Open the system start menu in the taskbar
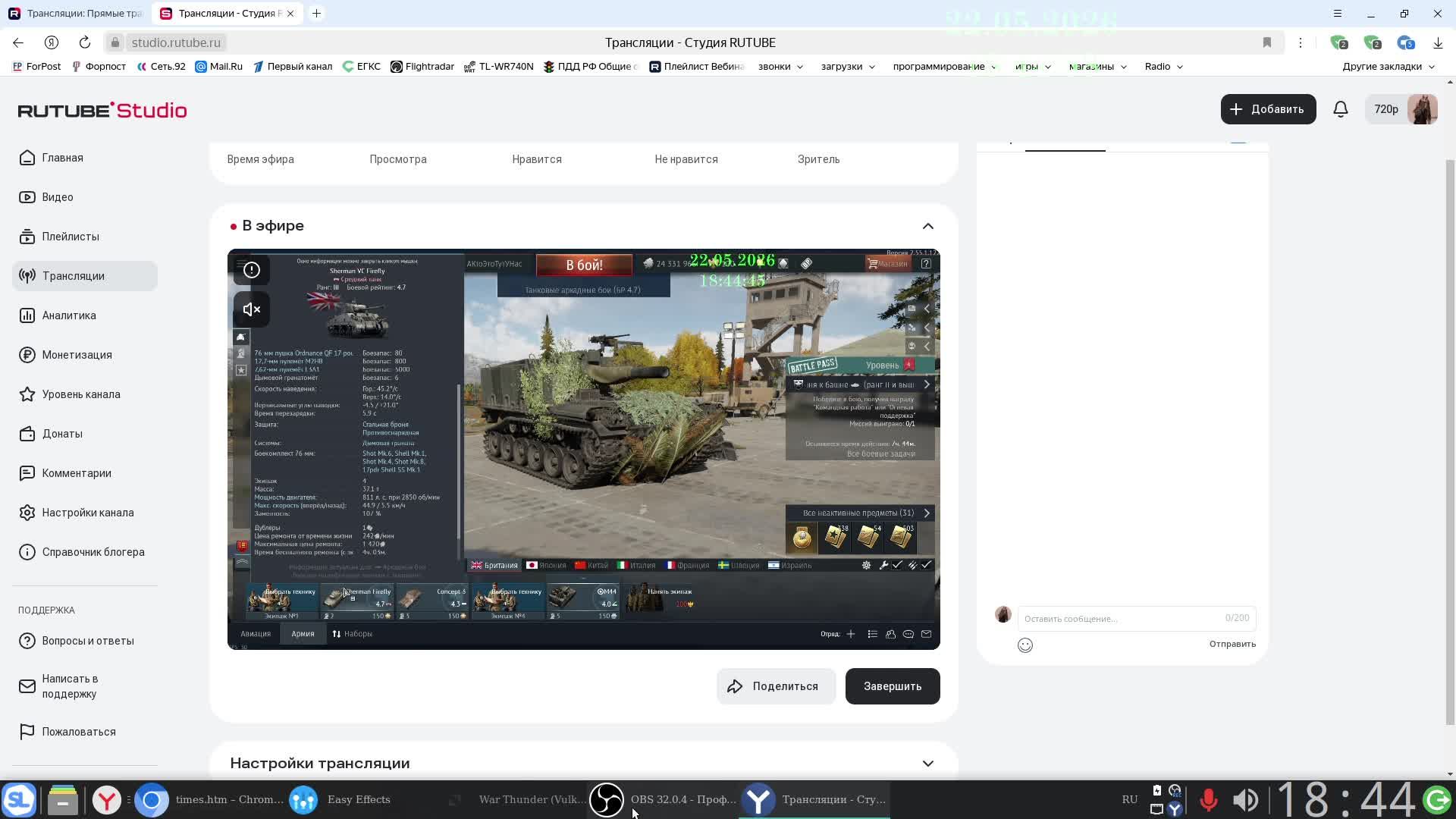Image resolution: width=1456 pixels, height=819 pixels. (19, 800)
